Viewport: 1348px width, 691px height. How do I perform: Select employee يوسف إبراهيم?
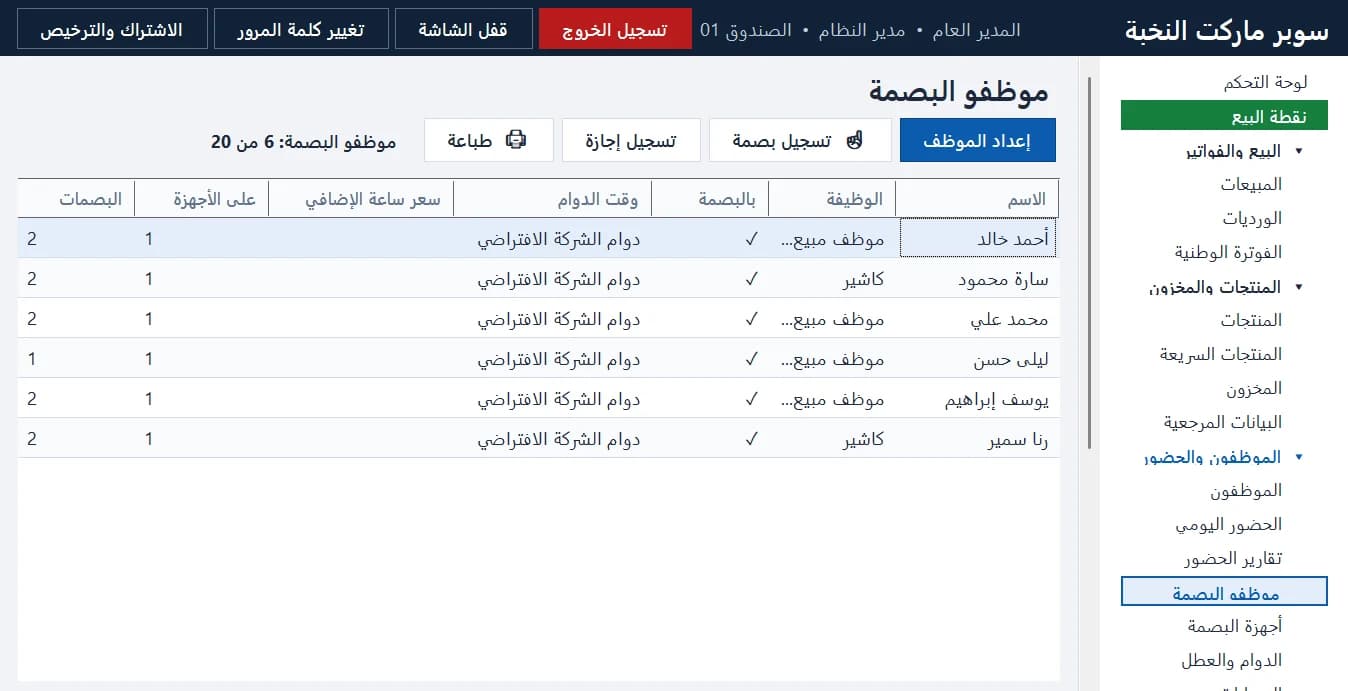pos(997,400)
